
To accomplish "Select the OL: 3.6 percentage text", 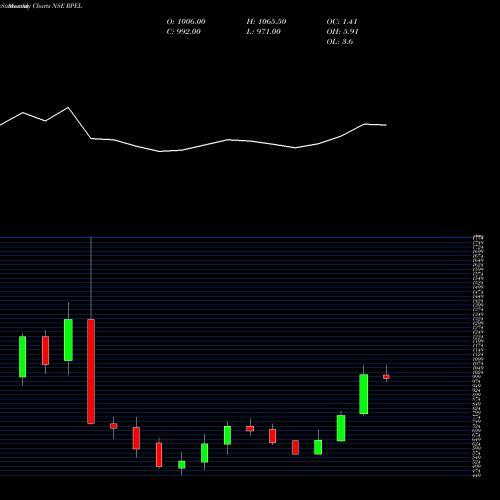I will coord(340,42).
